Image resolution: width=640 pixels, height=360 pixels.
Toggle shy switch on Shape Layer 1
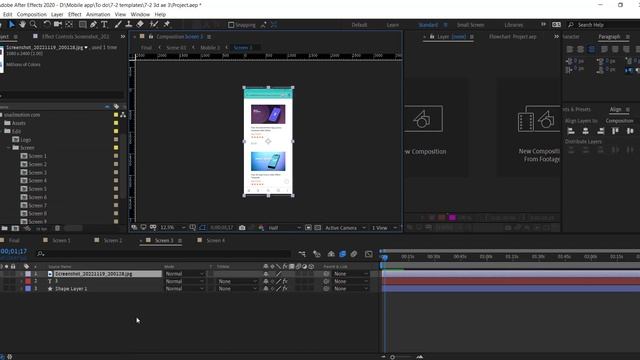point(266,289)
